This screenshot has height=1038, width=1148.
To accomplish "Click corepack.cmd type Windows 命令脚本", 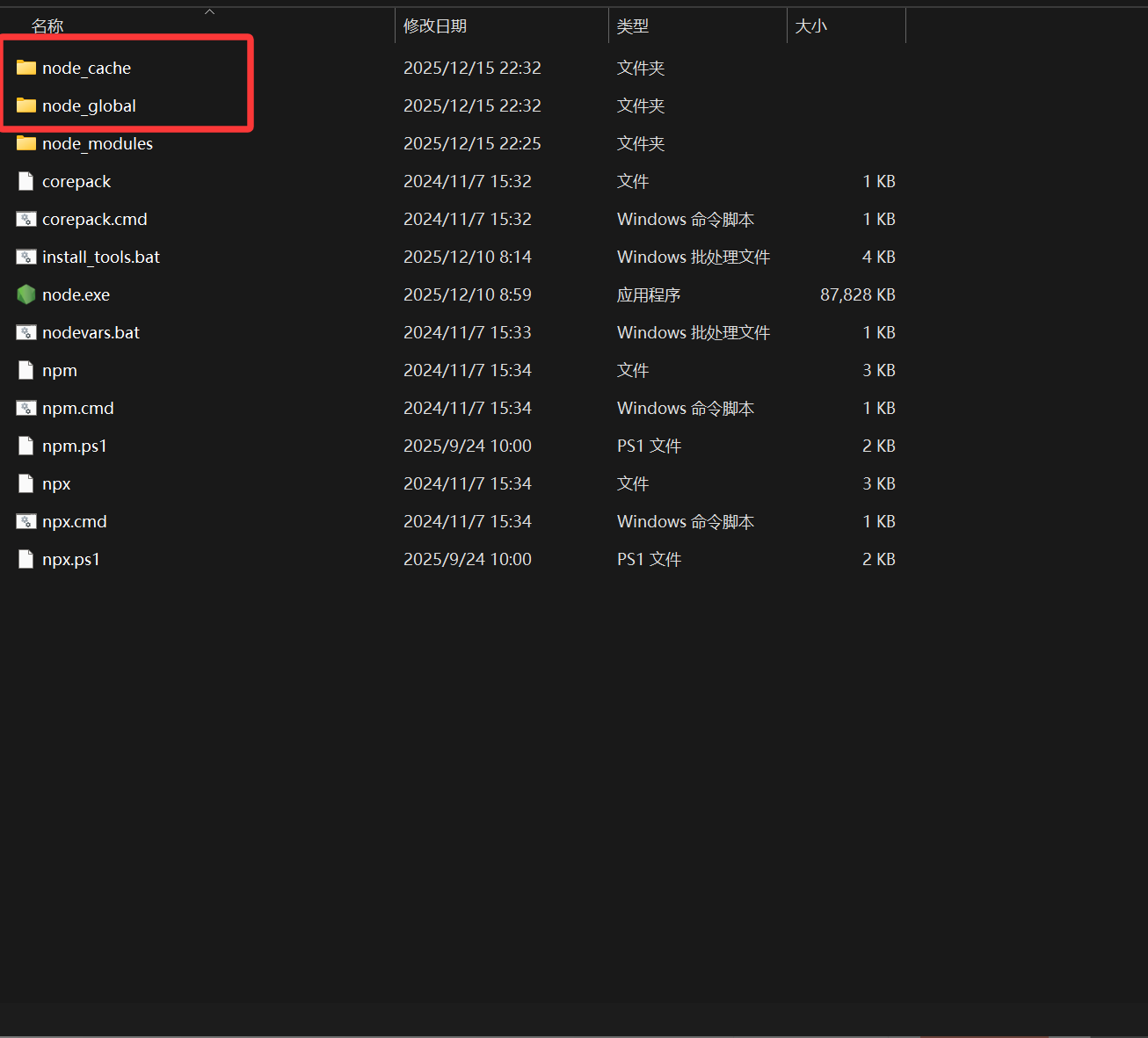I will pyautogui.click(x=686, y=219).
